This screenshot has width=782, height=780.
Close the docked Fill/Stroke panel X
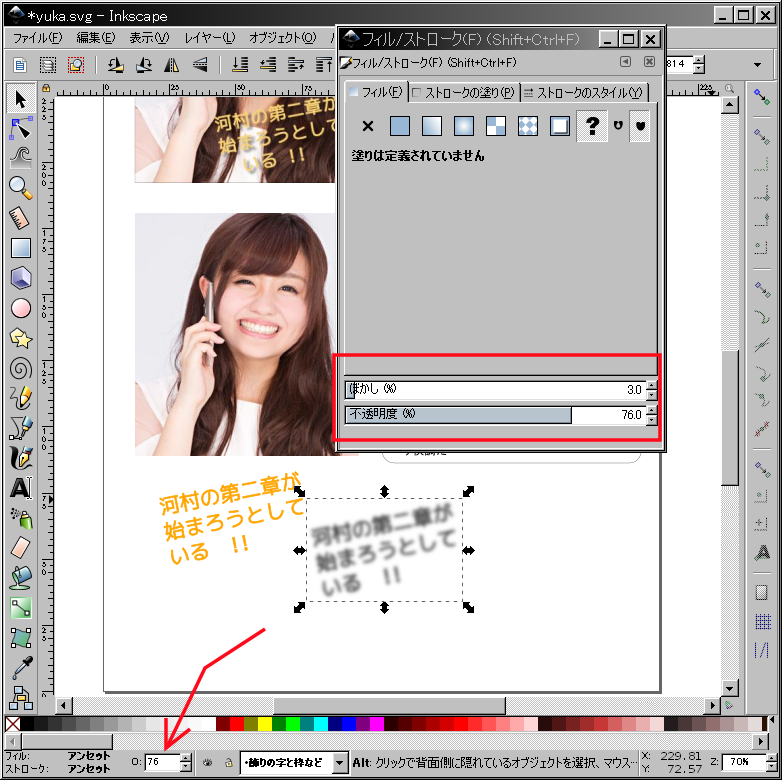coord(649,61)
